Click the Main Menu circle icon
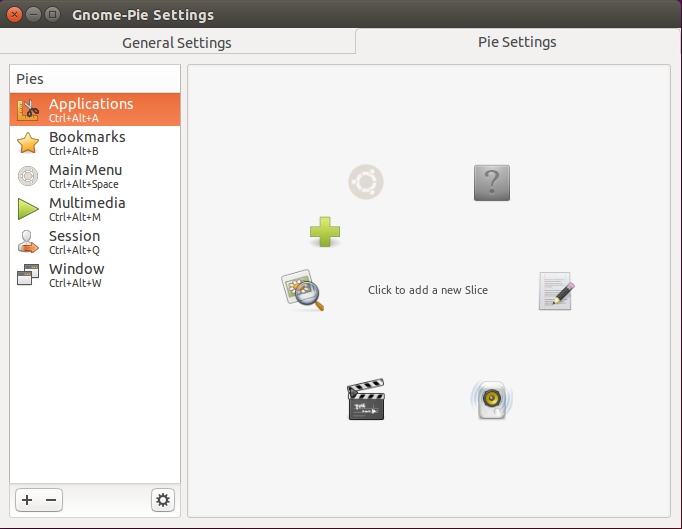Screen dimensions: 682x529 (28, 176)
